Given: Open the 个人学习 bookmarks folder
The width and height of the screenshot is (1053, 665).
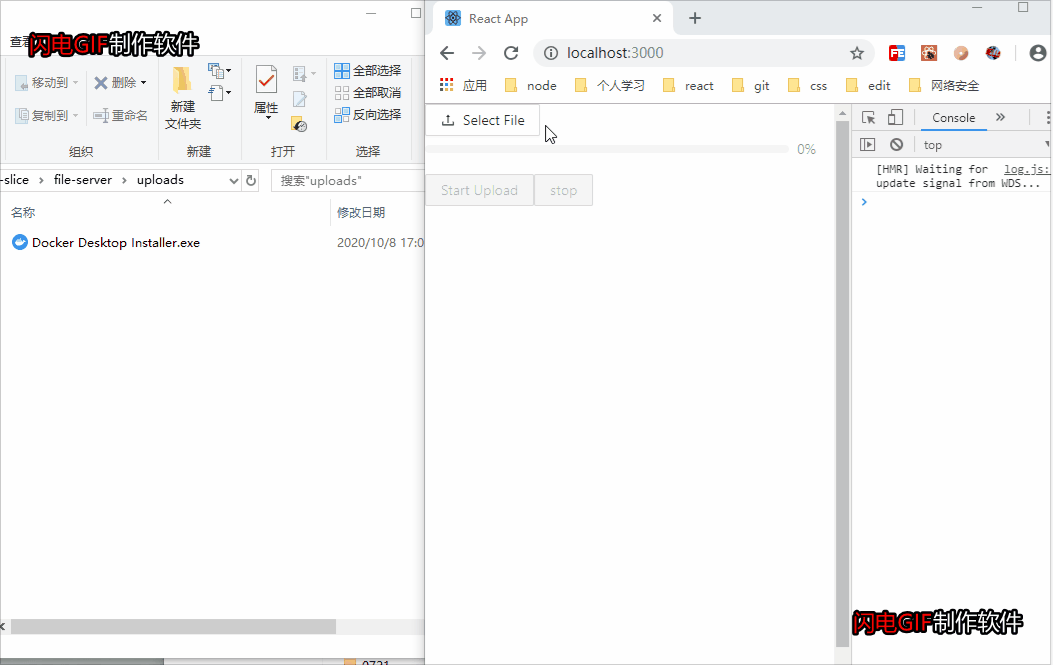Looking at the screenshot, I should tap(610, 85).
